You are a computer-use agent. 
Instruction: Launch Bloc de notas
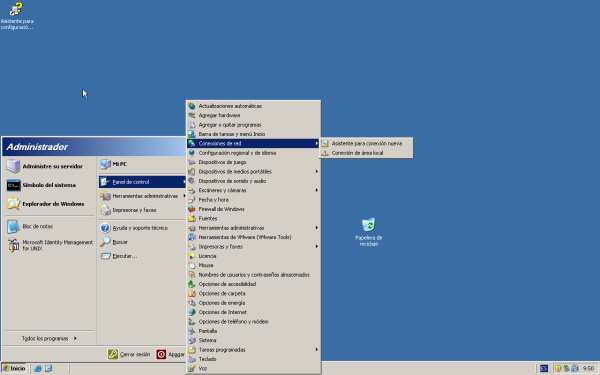[49, 227]
